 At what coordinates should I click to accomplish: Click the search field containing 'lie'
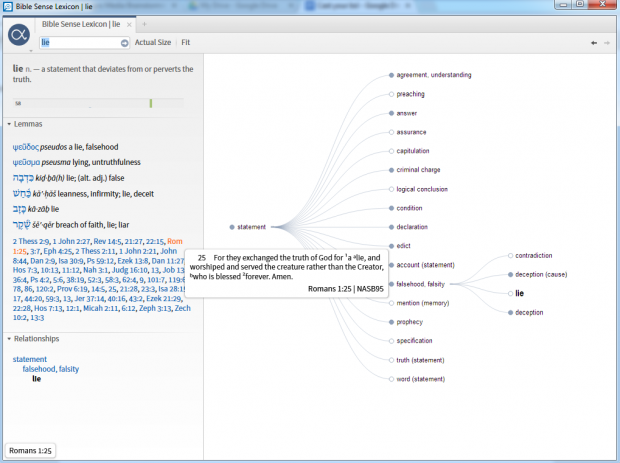pyautogui.click(x=78, y=43)
